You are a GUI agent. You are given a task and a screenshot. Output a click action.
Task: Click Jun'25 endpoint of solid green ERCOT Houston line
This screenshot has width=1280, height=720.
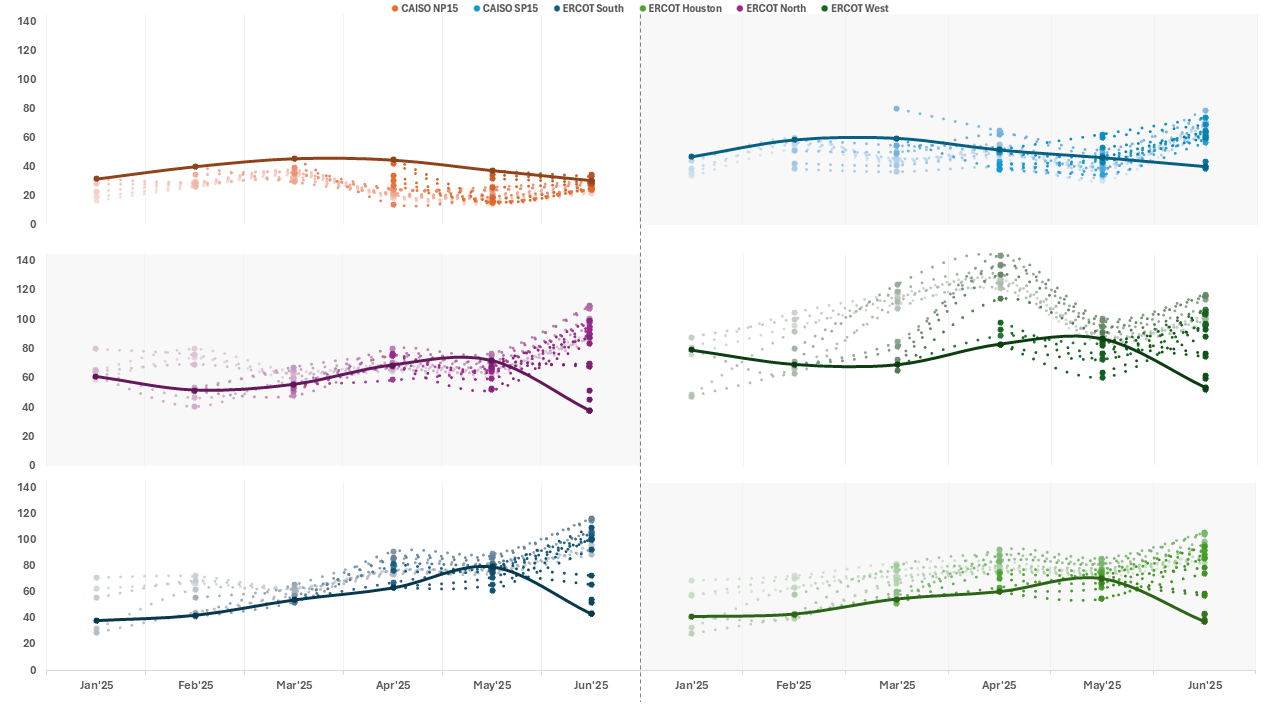coord(1204,621)
